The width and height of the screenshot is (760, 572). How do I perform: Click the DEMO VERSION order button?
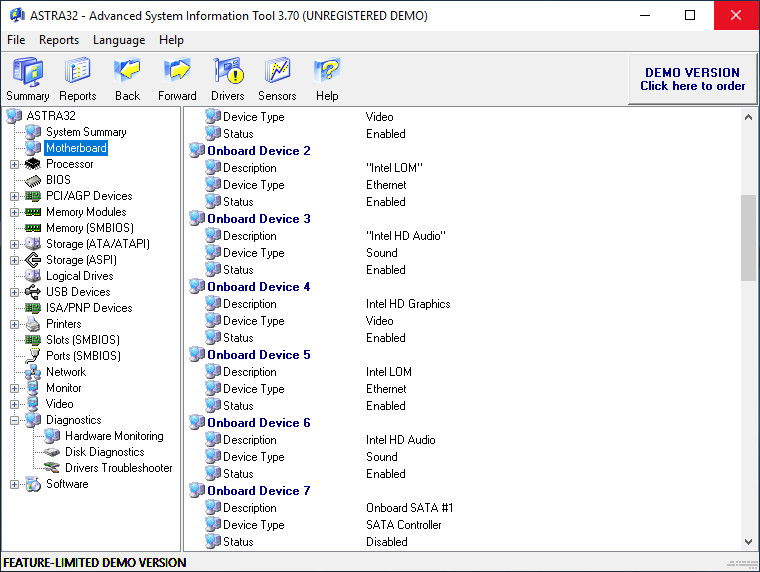[692, 79]
